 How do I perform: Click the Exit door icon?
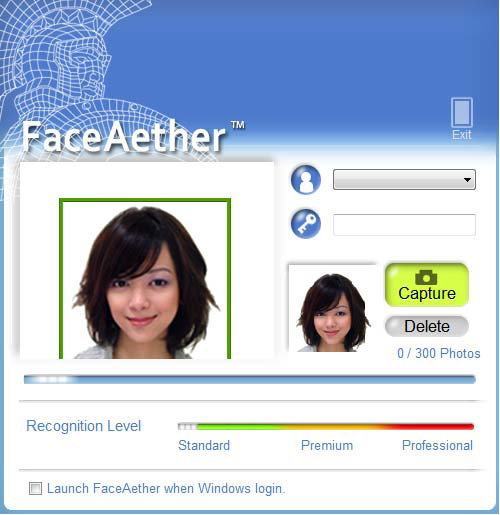pyautogui.click(x=462, y=112)
